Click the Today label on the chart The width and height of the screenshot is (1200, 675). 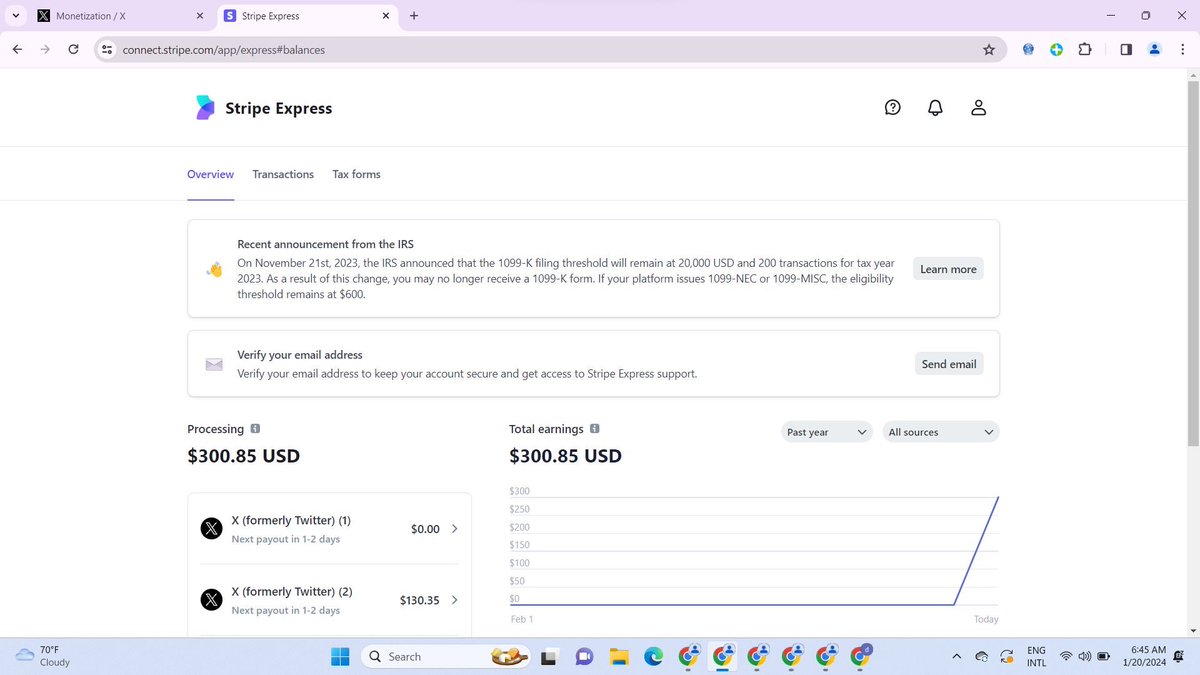(986, 619)
